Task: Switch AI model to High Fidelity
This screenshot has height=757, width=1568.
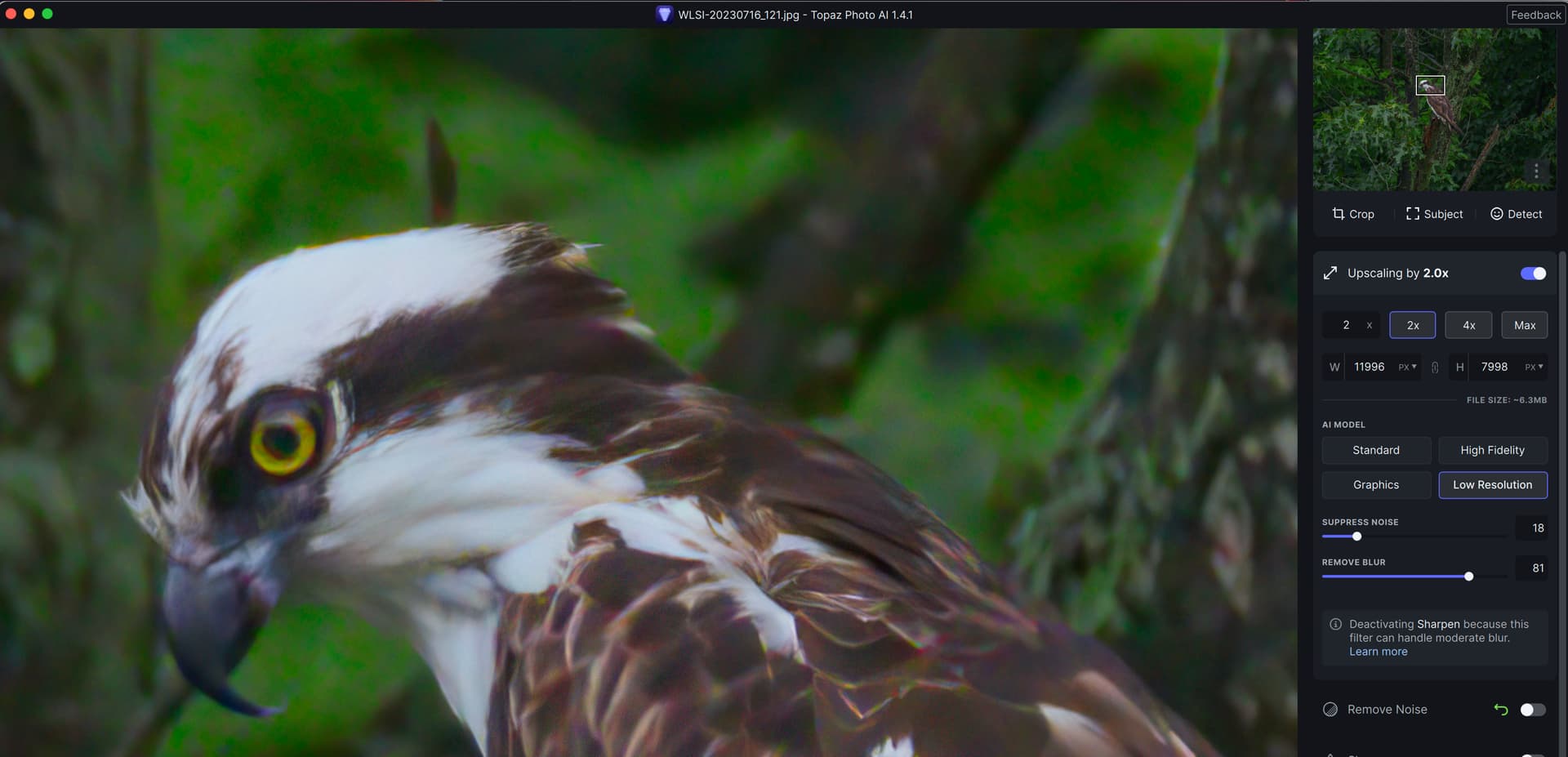Action: click(x=1492, y=450)
